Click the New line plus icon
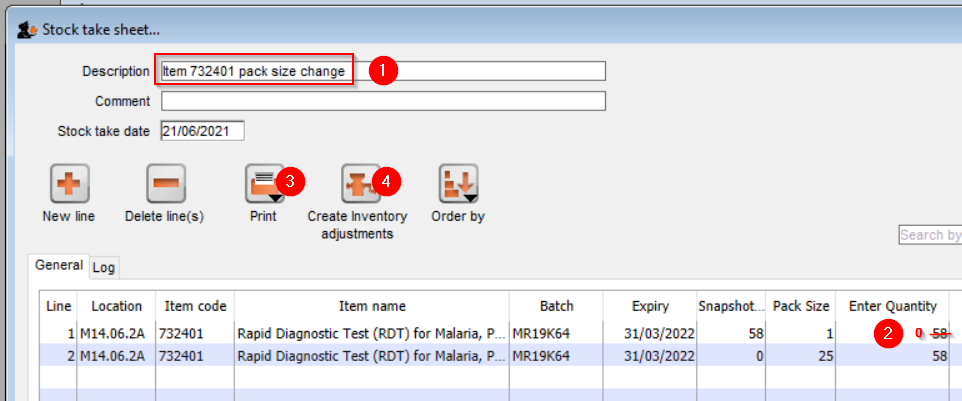The width and height of the screenshot is (962, 401). pyautogui.click(x=69, y=184)
